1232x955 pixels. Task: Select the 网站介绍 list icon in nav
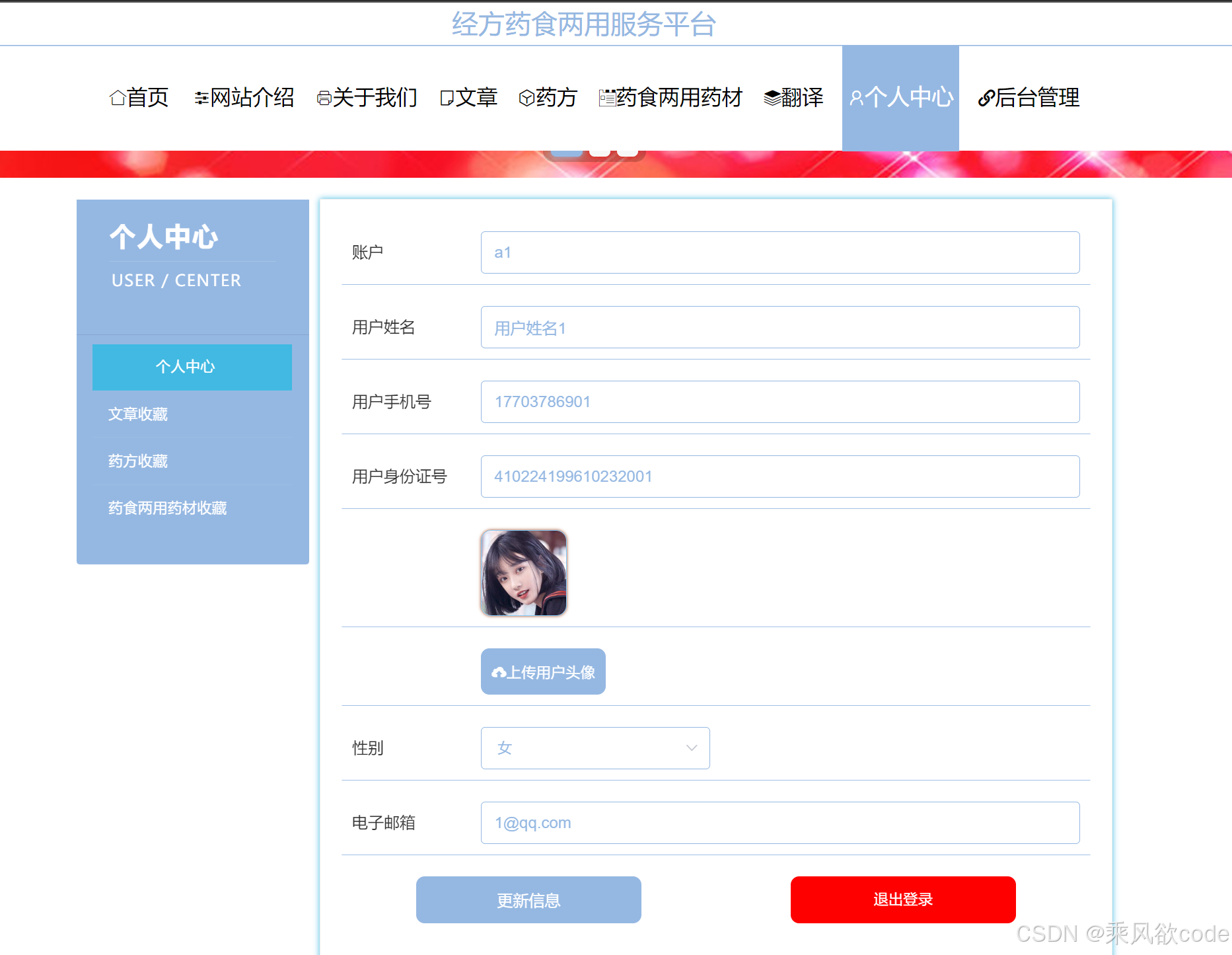coord(200,98)
